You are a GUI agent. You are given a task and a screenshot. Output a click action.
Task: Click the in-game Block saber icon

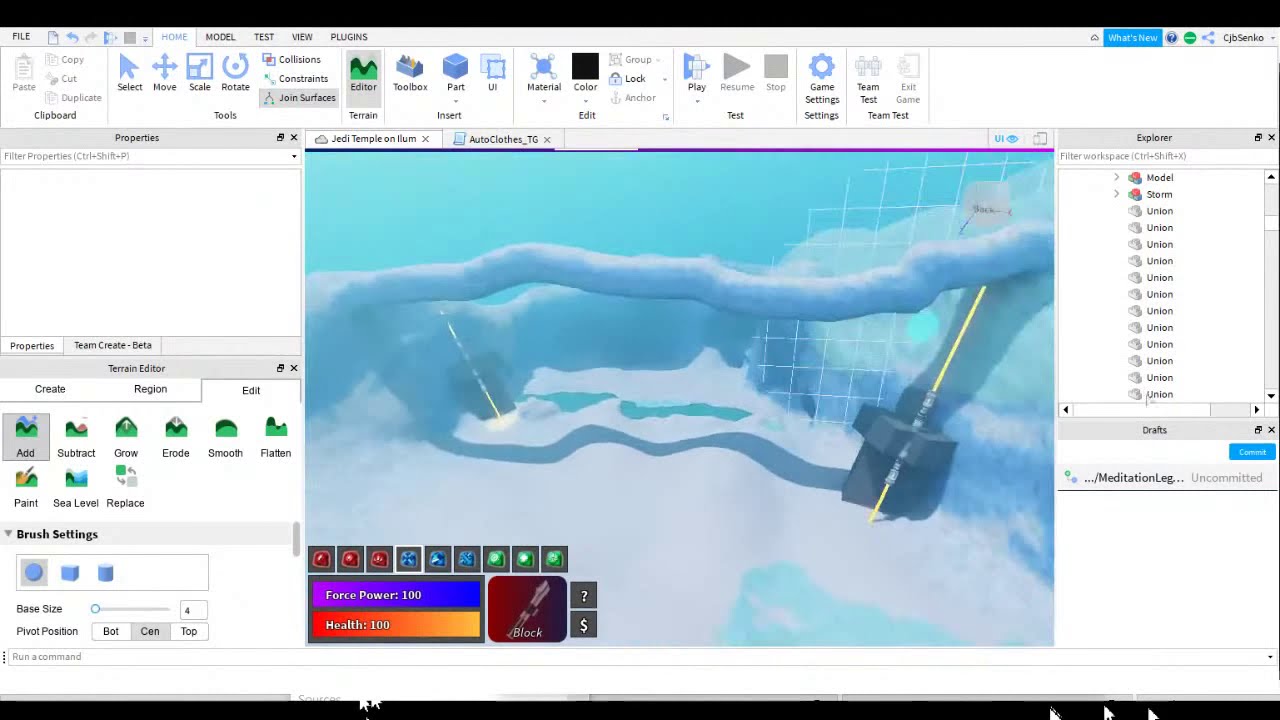point(527,609)
